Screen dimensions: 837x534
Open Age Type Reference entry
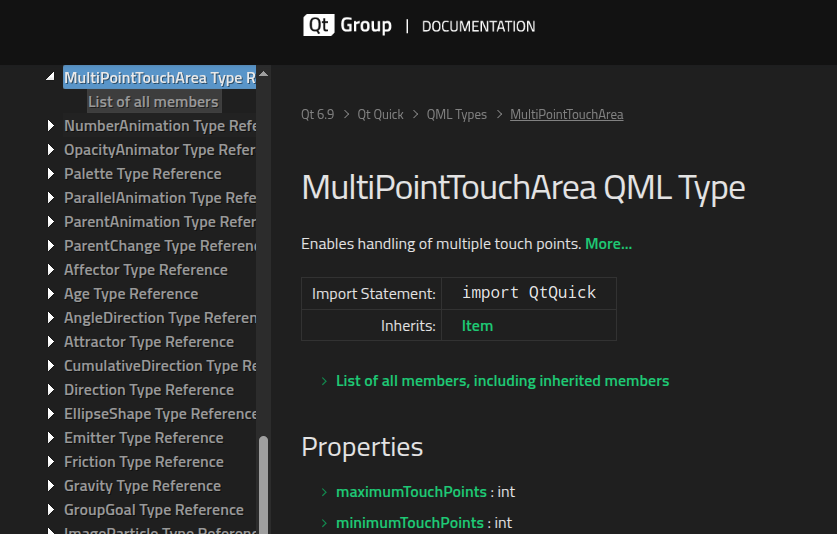(x=131, y=294)
